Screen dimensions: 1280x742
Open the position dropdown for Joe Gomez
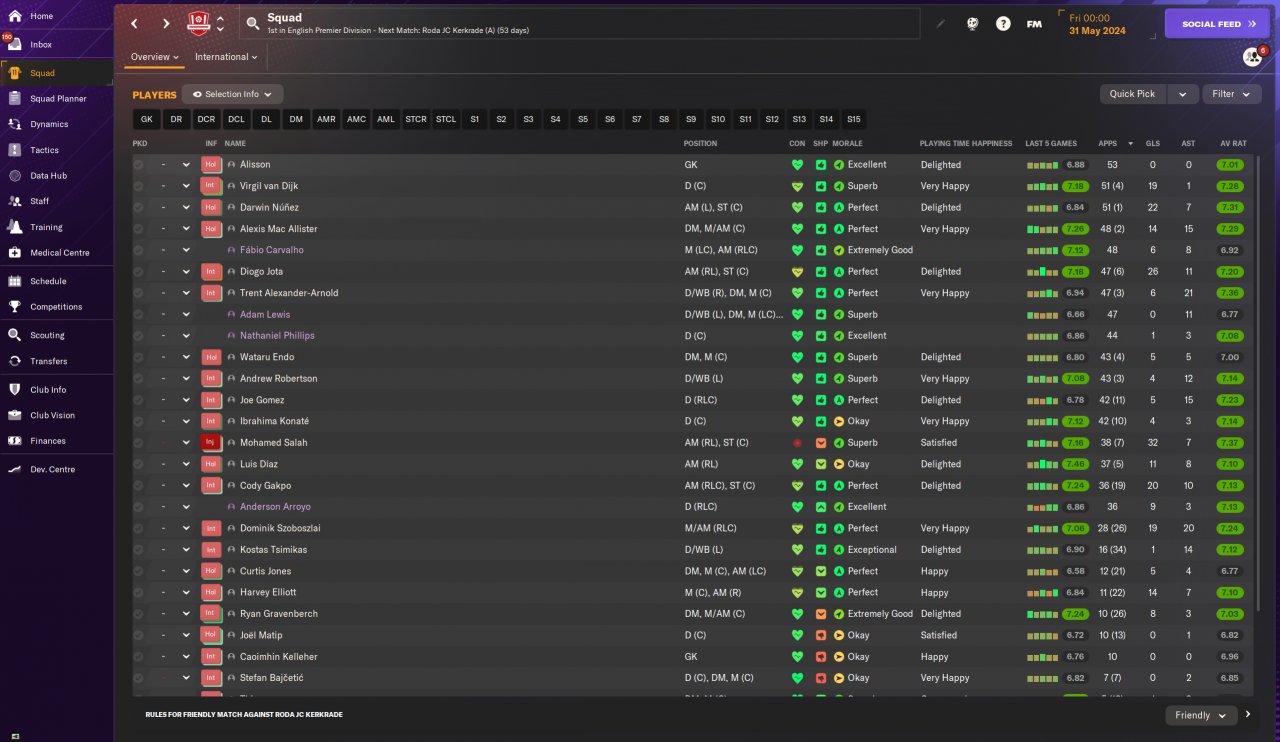pos(185,400)
